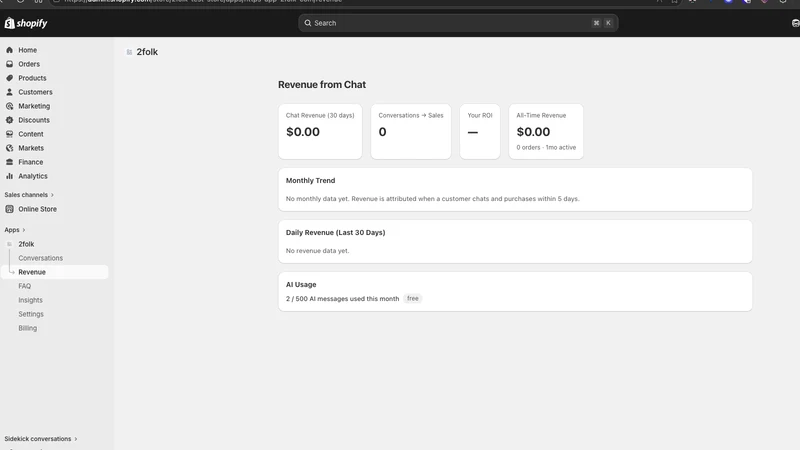Click the All-Time Revenue card

(546, 132)
